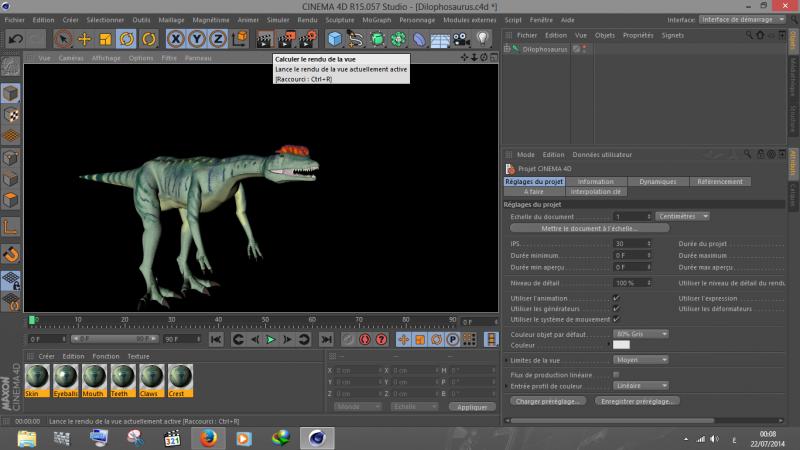Image resolution: width=800 pixels, height=450 pixels.
Task: Add a light object
Action: [482, 39]
